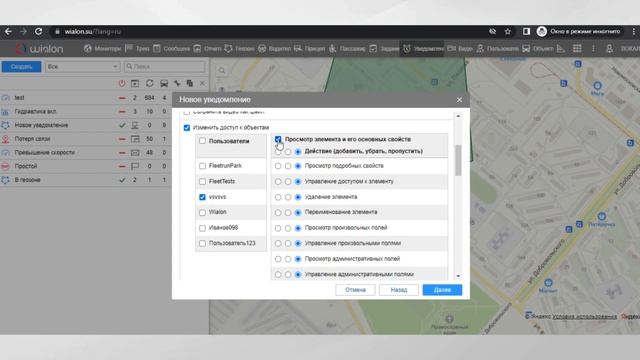Click the units column header icon
This screenshot has height=360, width=640.
[164, 83]
